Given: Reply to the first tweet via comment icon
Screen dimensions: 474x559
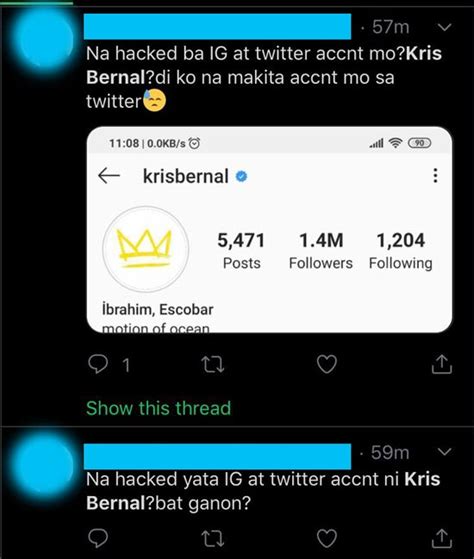Looking at the screenshot, I should pyautogui.click(x=98, y=364).
